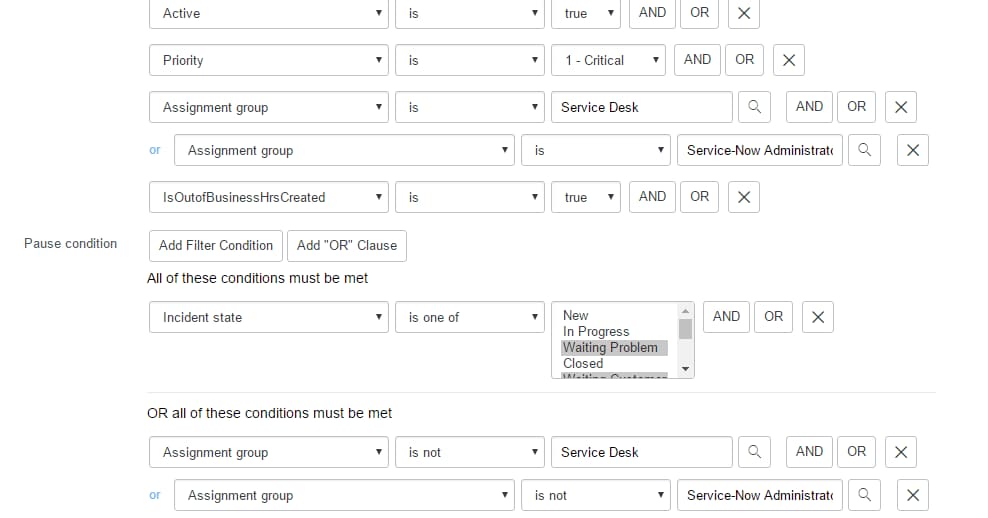Click OR button in Active row

(699, 13)
